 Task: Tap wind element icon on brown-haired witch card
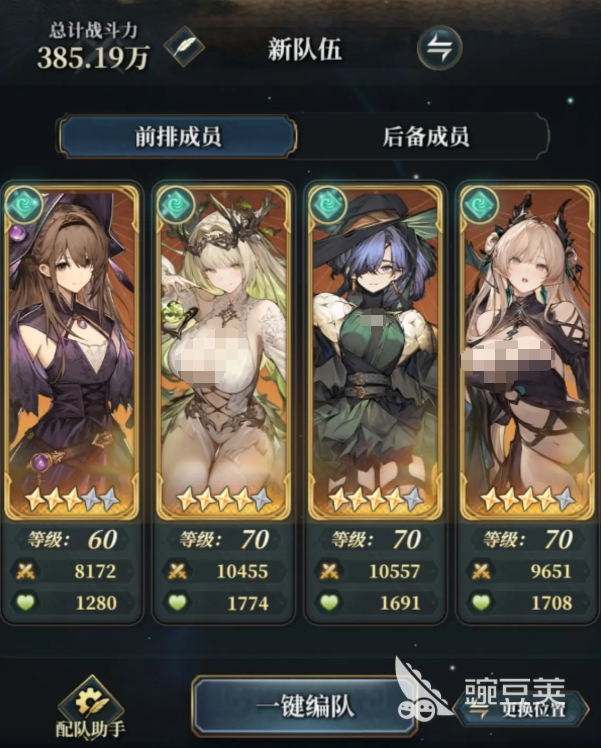click(23, 205)
